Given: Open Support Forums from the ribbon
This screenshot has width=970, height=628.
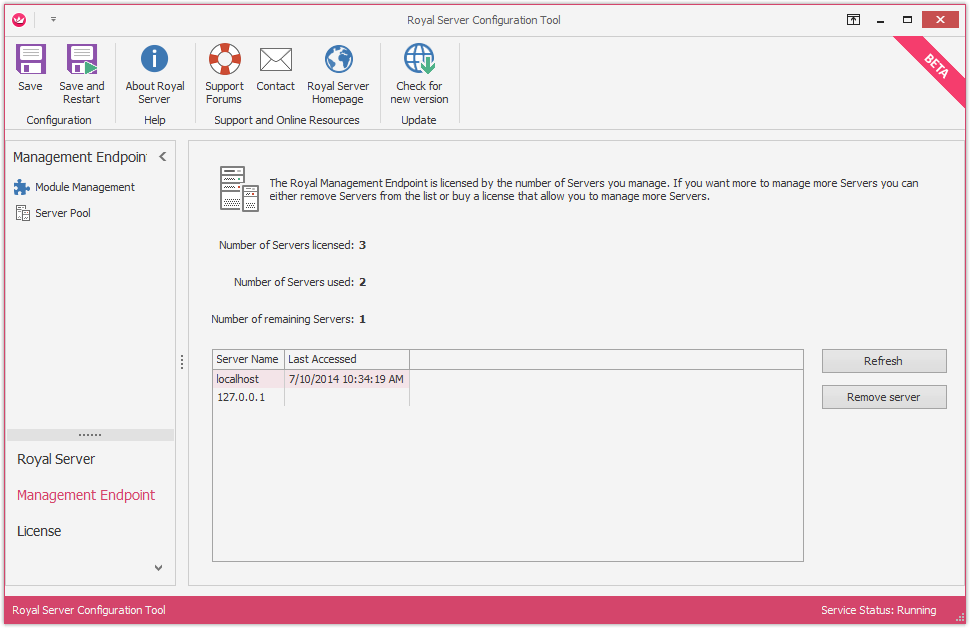Looking at the screenshot, I should (x=224, y=61).
